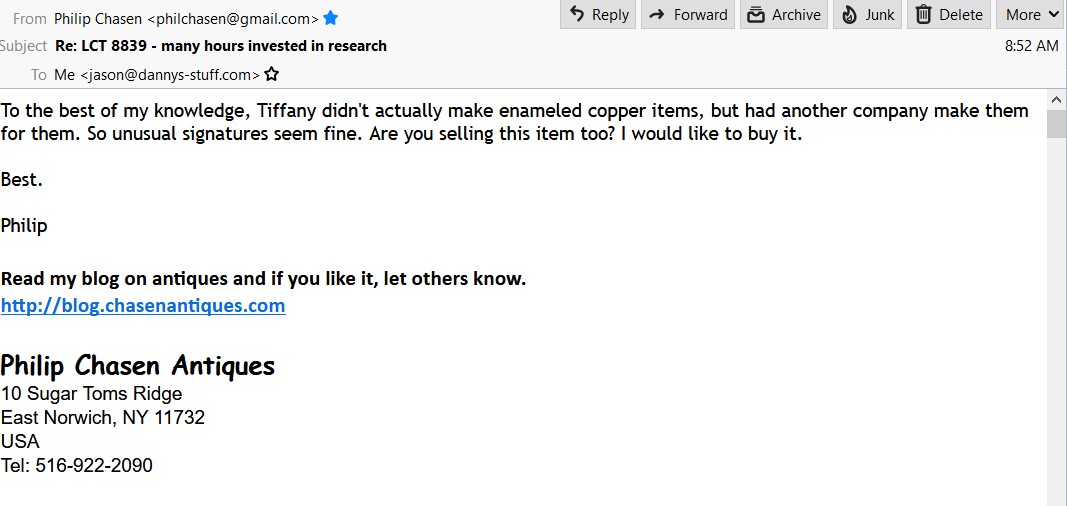Viewport: 1067px width, 506px height.
Task: Click the Reply arrow button
Action: point(598,14)
